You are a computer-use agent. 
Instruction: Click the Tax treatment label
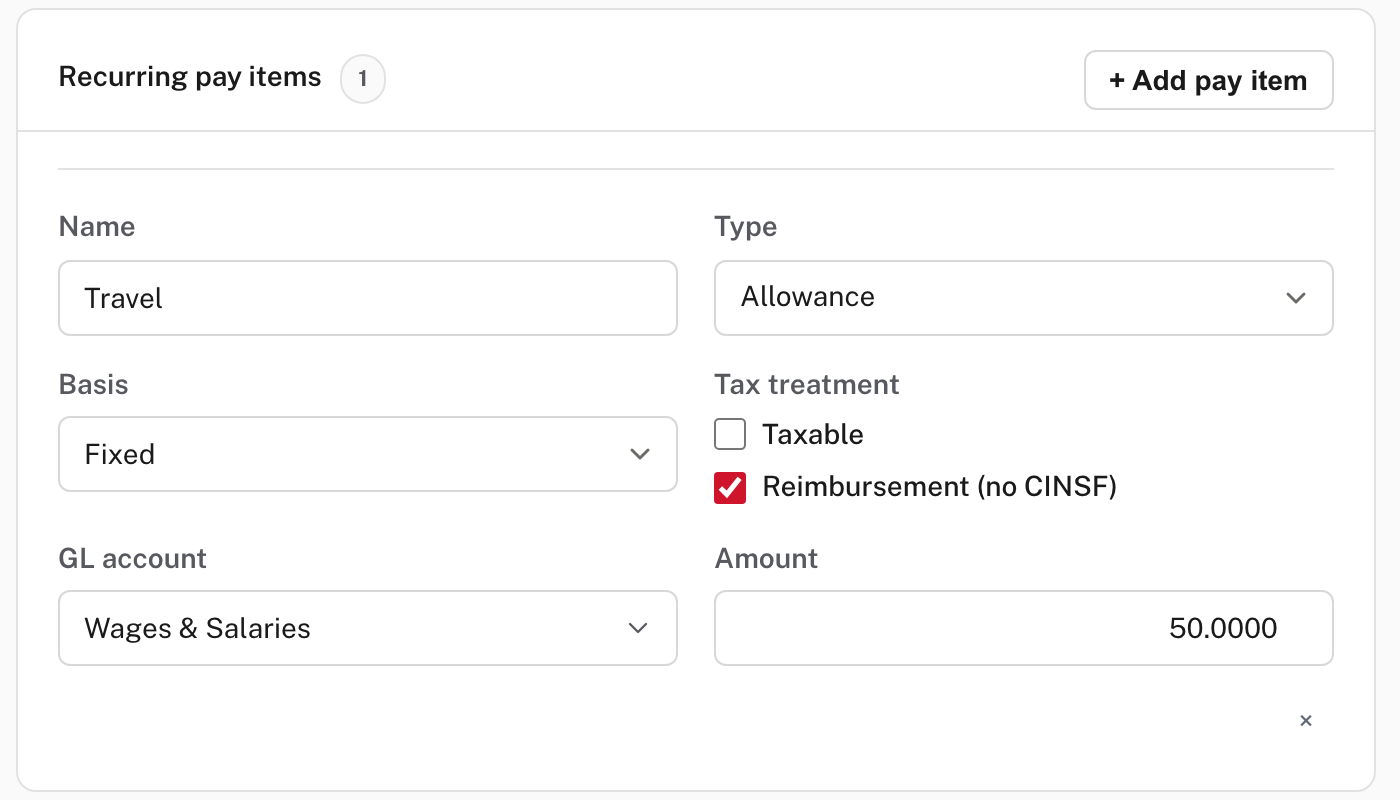click(807, 385)
